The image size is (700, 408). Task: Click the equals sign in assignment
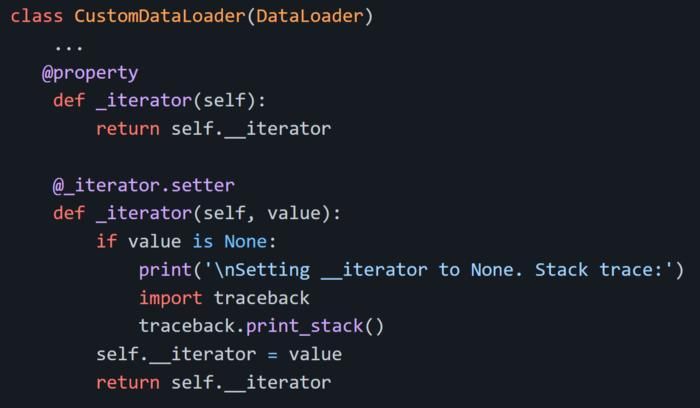[x=272, y=355]
